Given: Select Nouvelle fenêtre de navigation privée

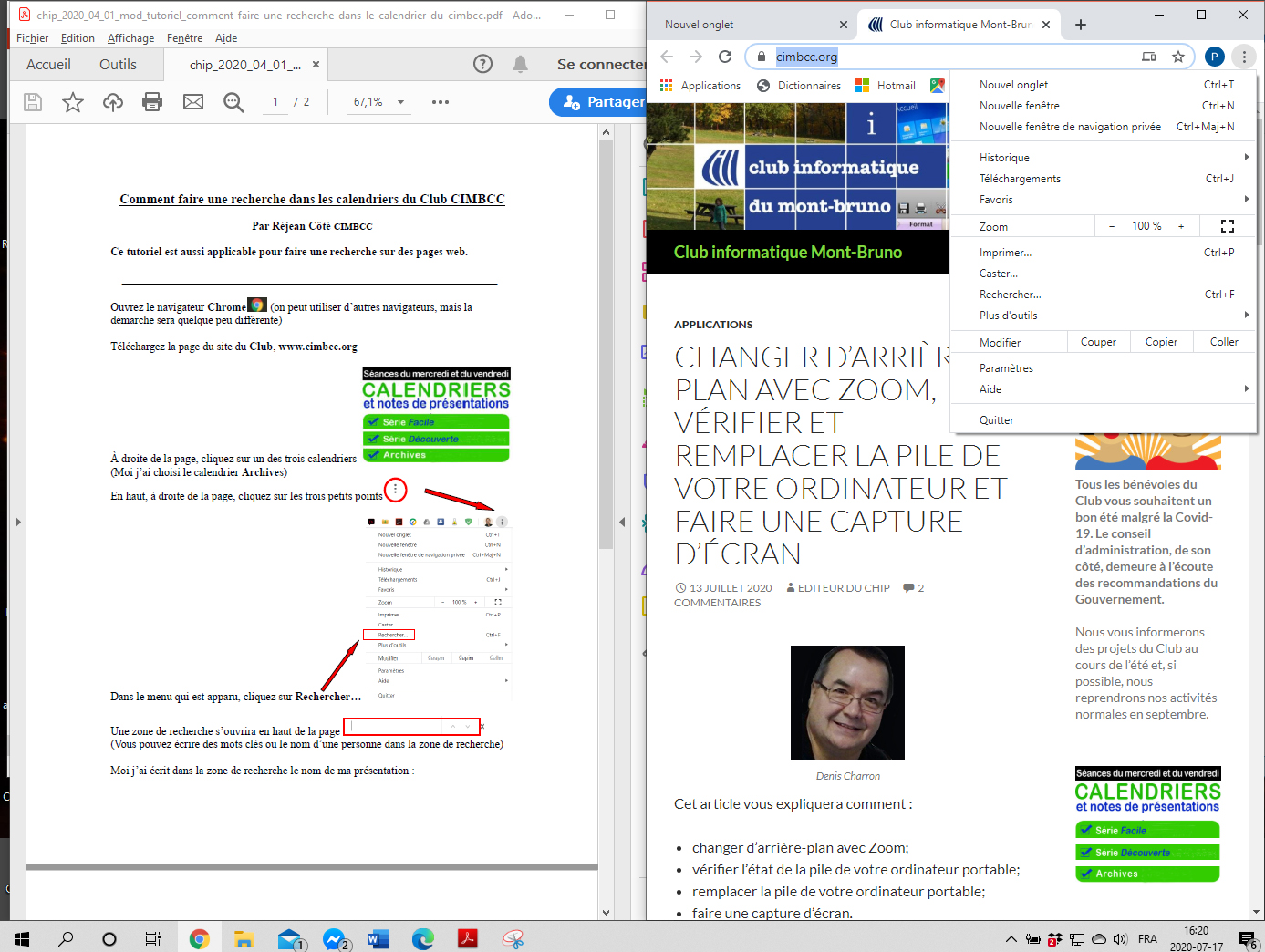Looking at the screenshot, I should [1103, 127].
